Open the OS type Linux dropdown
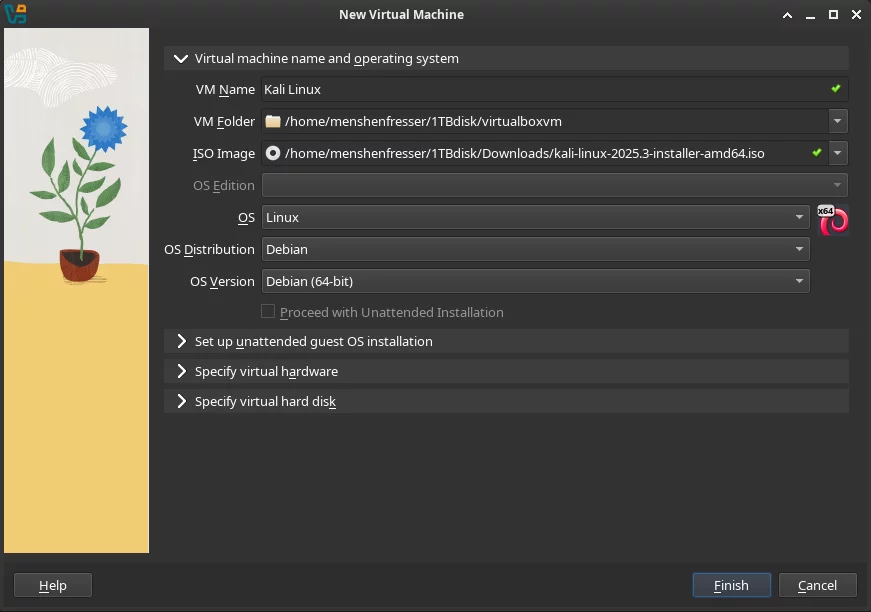Screen dimensions: 871x612 [x=535, y=217]
